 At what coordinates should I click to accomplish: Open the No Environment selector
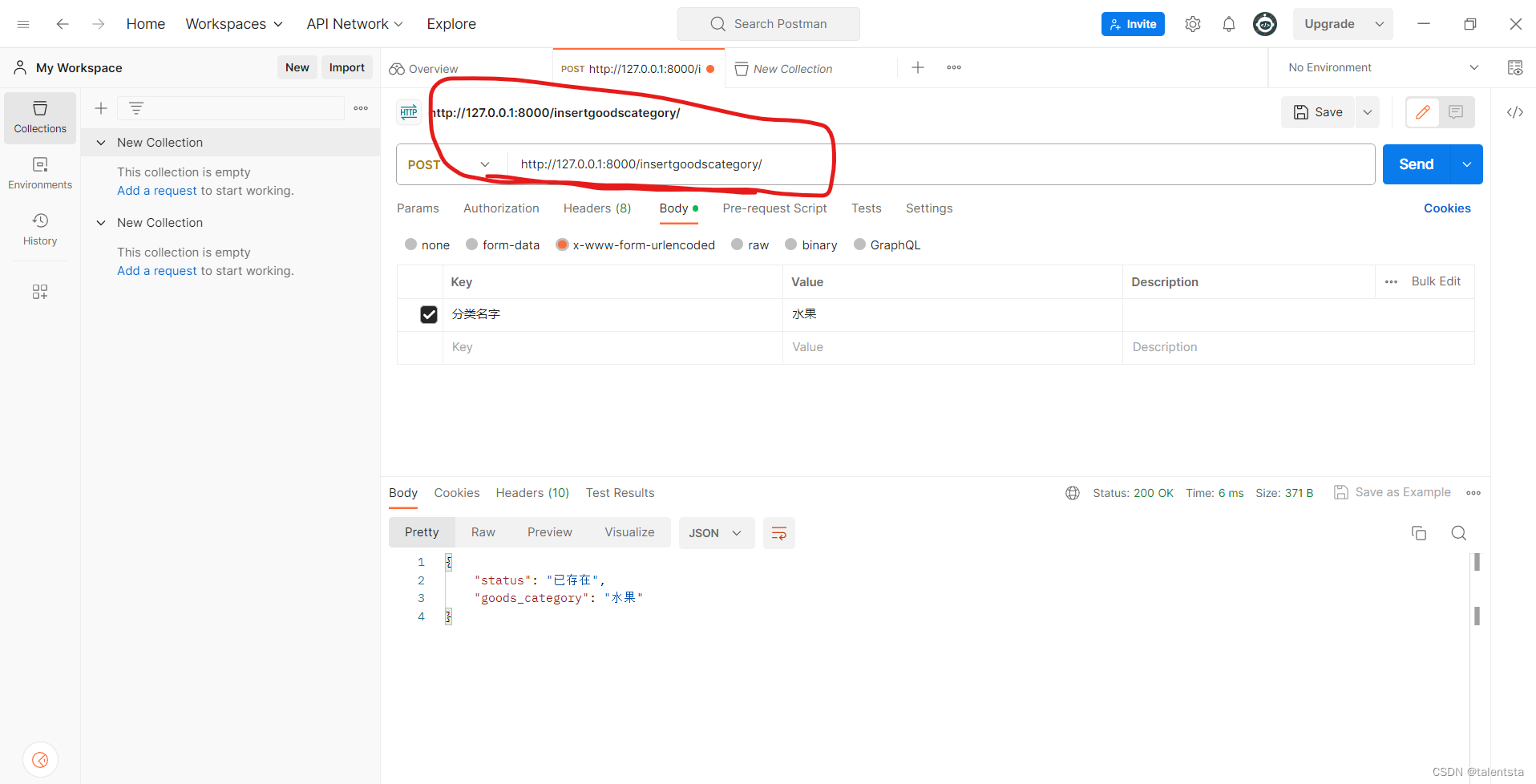pos(1379,67)
